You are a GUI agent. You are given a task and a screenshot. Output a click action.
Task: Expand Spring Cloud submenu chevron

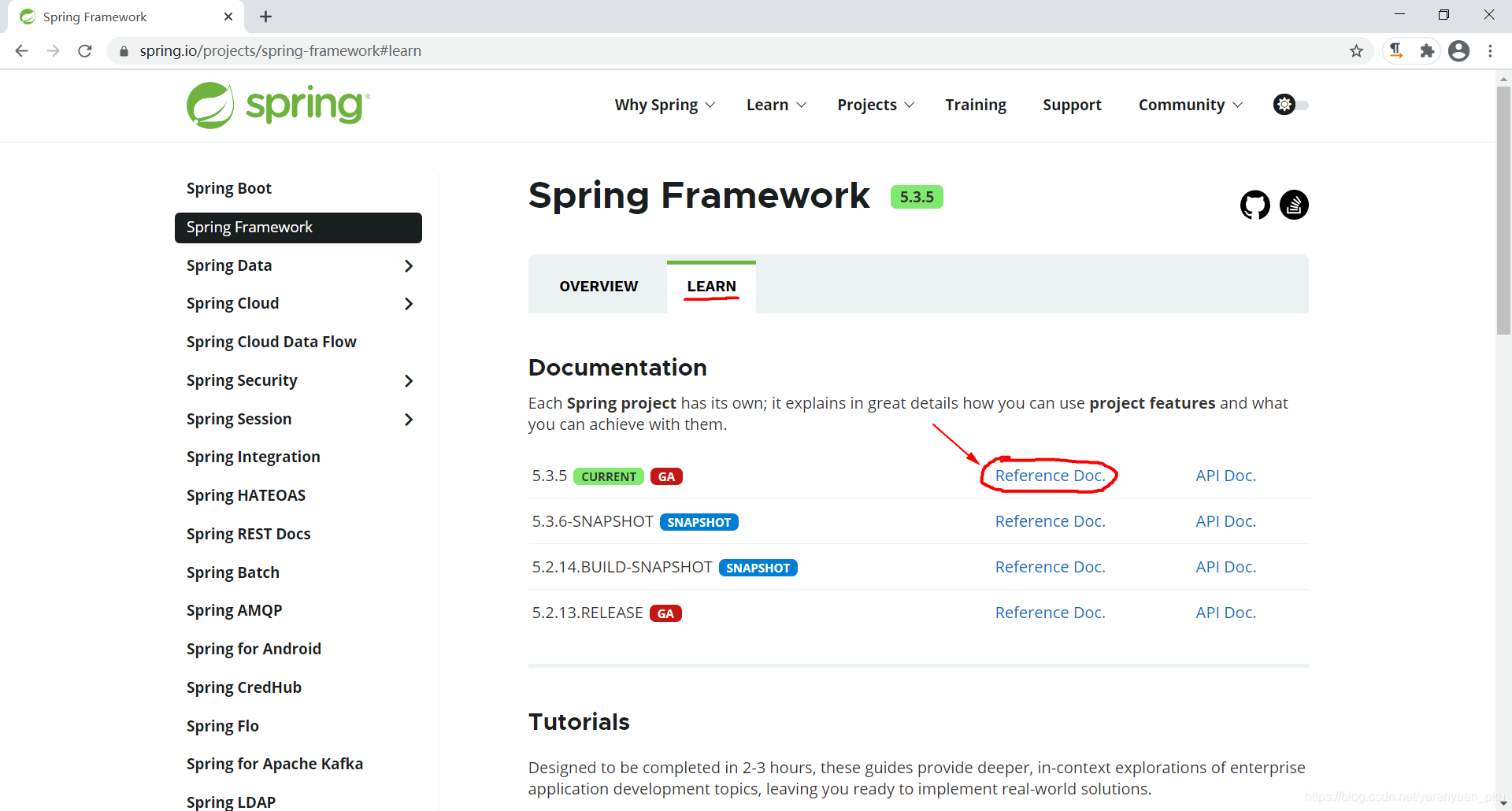(408, 304)
